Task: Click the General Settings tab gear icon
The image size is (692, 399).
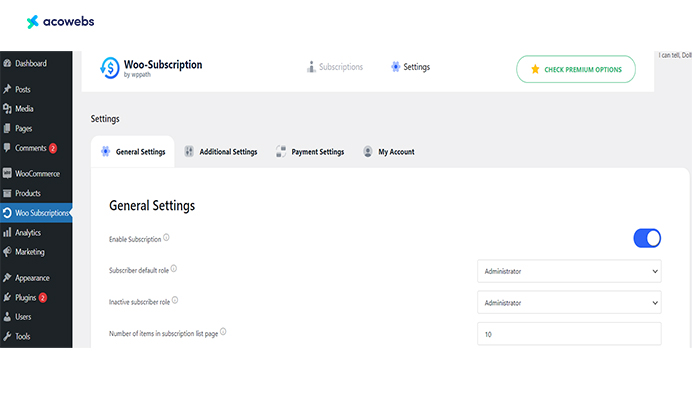Action: point(105,151)
